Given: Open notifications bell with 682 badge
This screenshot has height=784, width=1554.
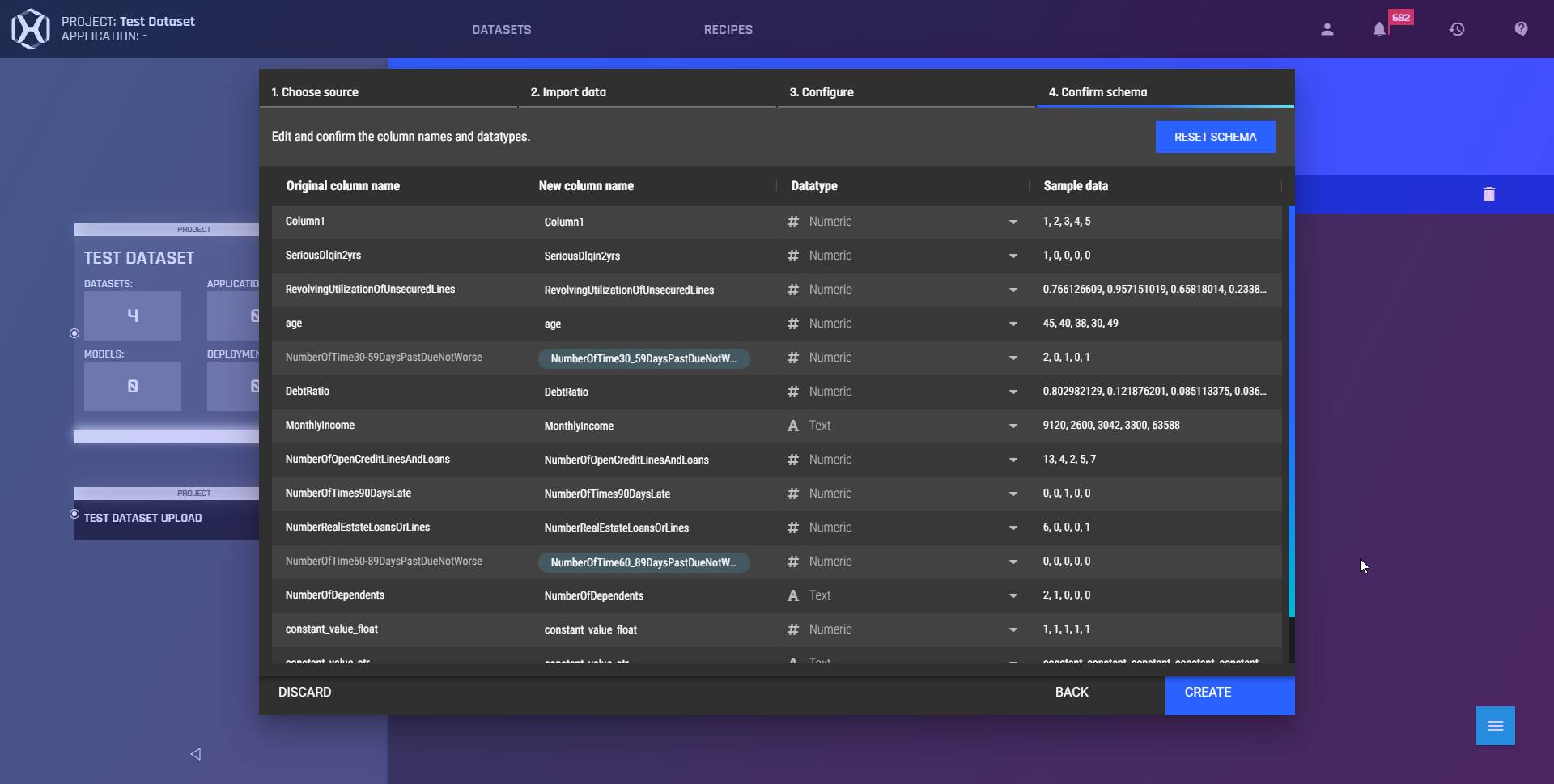Looking at the screenshot, I should [1379, 29].
